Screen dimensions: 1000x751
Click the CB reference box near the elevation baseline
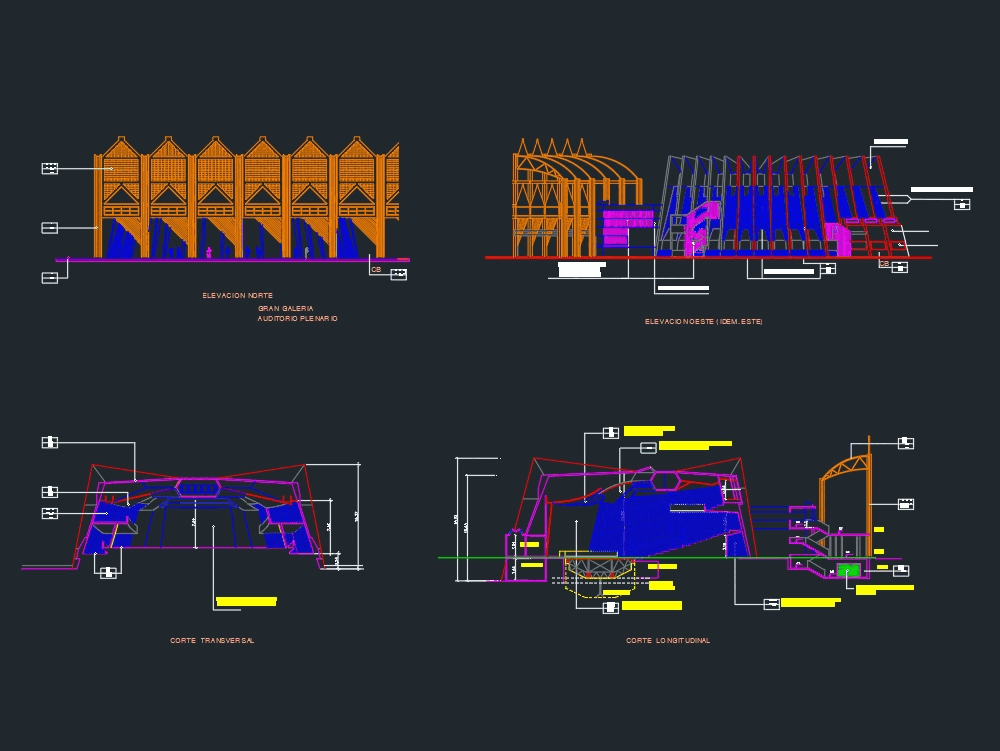pos(376,268)
